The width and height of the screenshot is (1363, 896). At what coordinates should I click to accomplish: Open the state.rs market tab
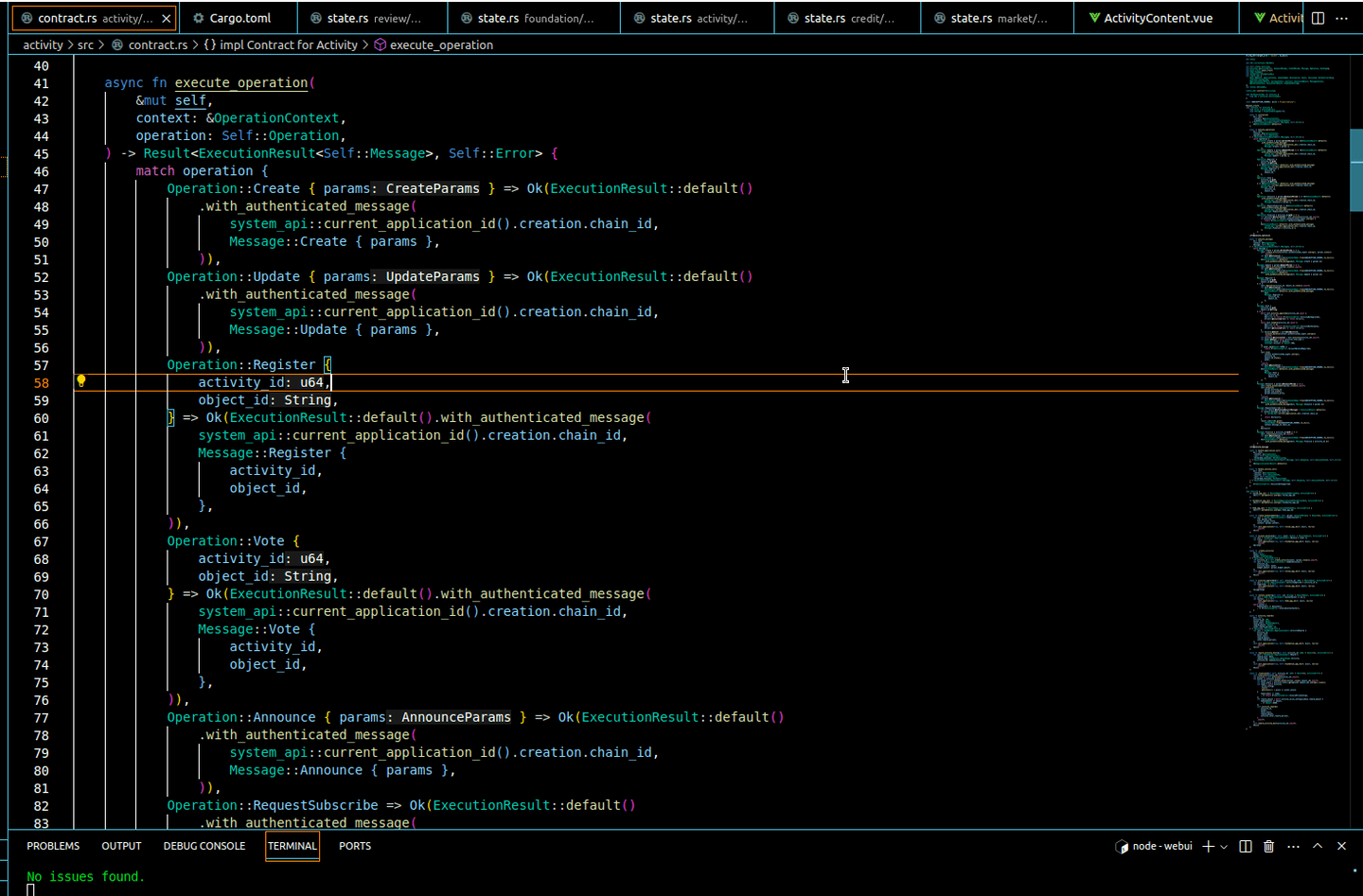pos(999,18)
